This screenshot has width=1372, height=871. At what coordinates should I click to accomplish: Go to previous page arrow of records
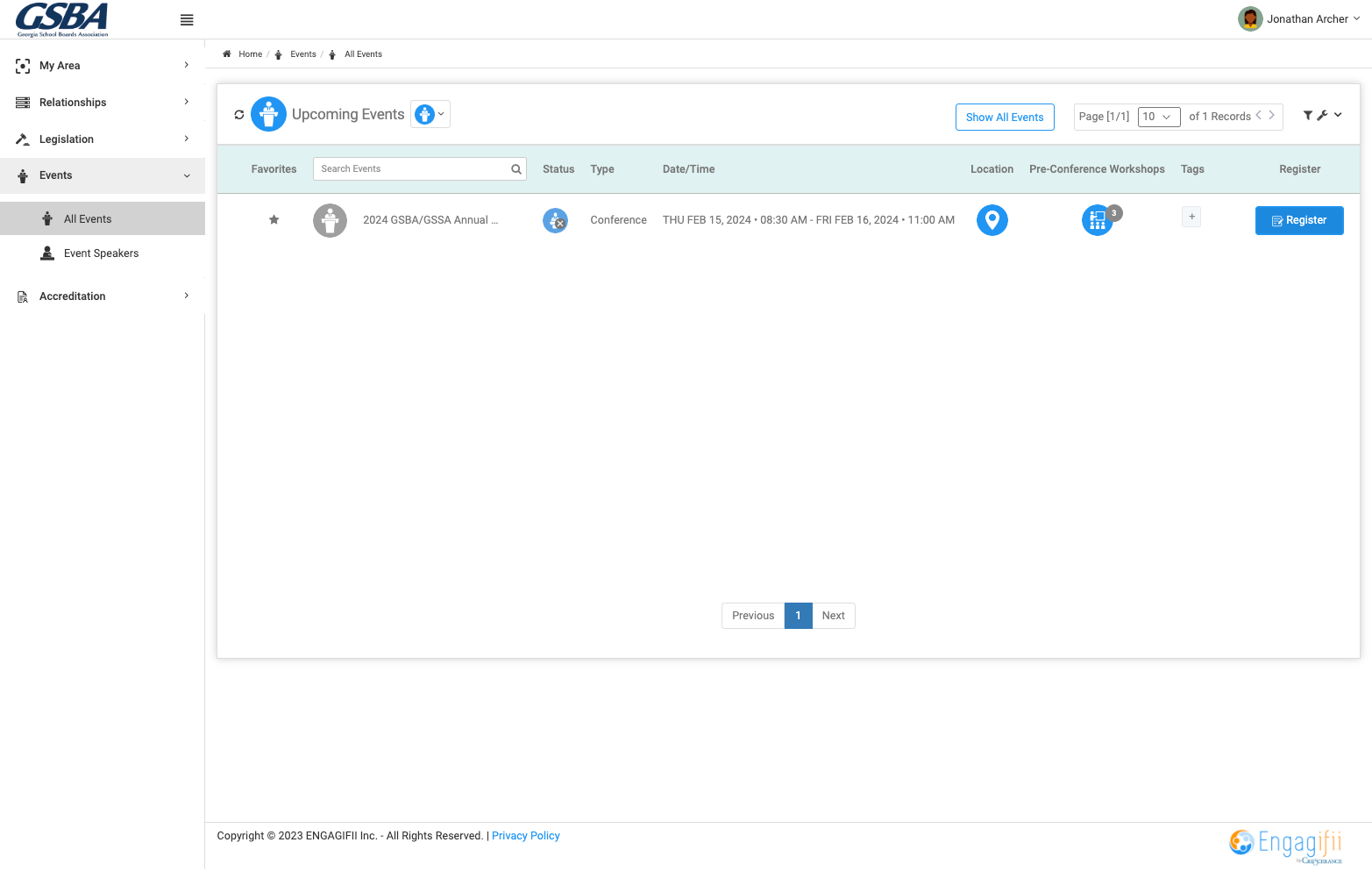click(x=1259, y=115)
